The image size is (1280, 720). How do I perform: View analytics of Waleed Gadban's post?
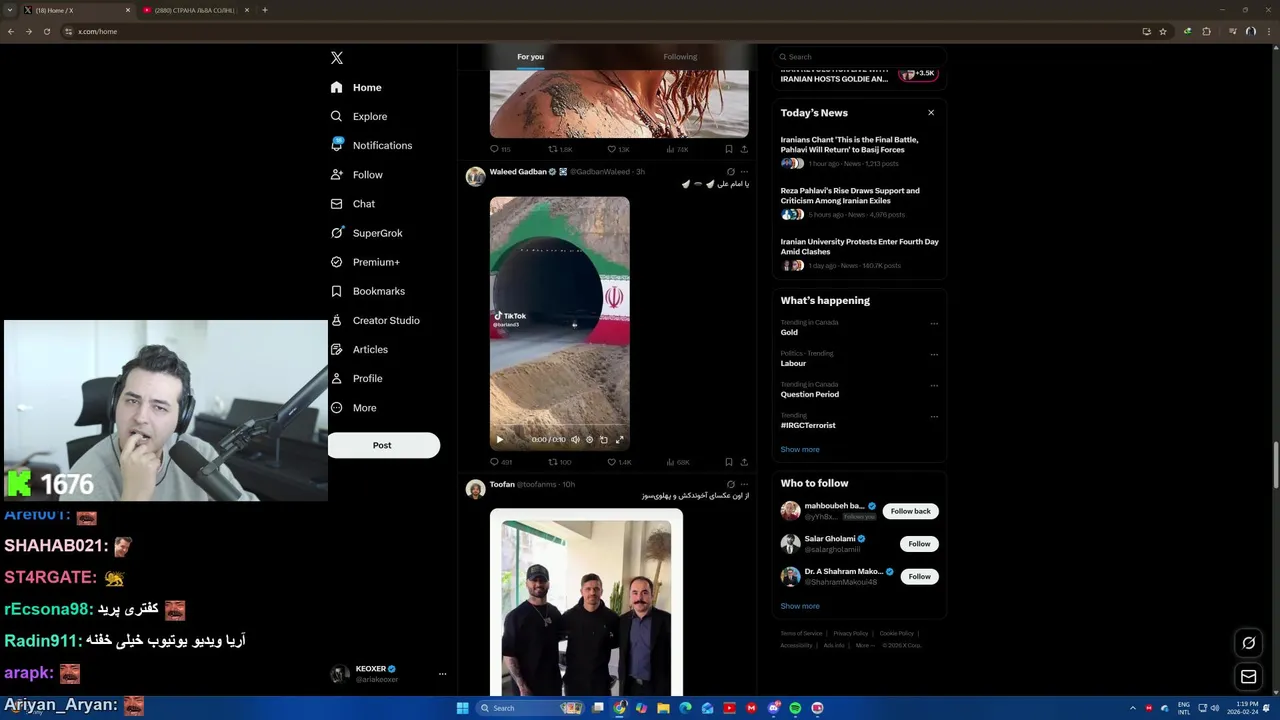tap(677, 462)
